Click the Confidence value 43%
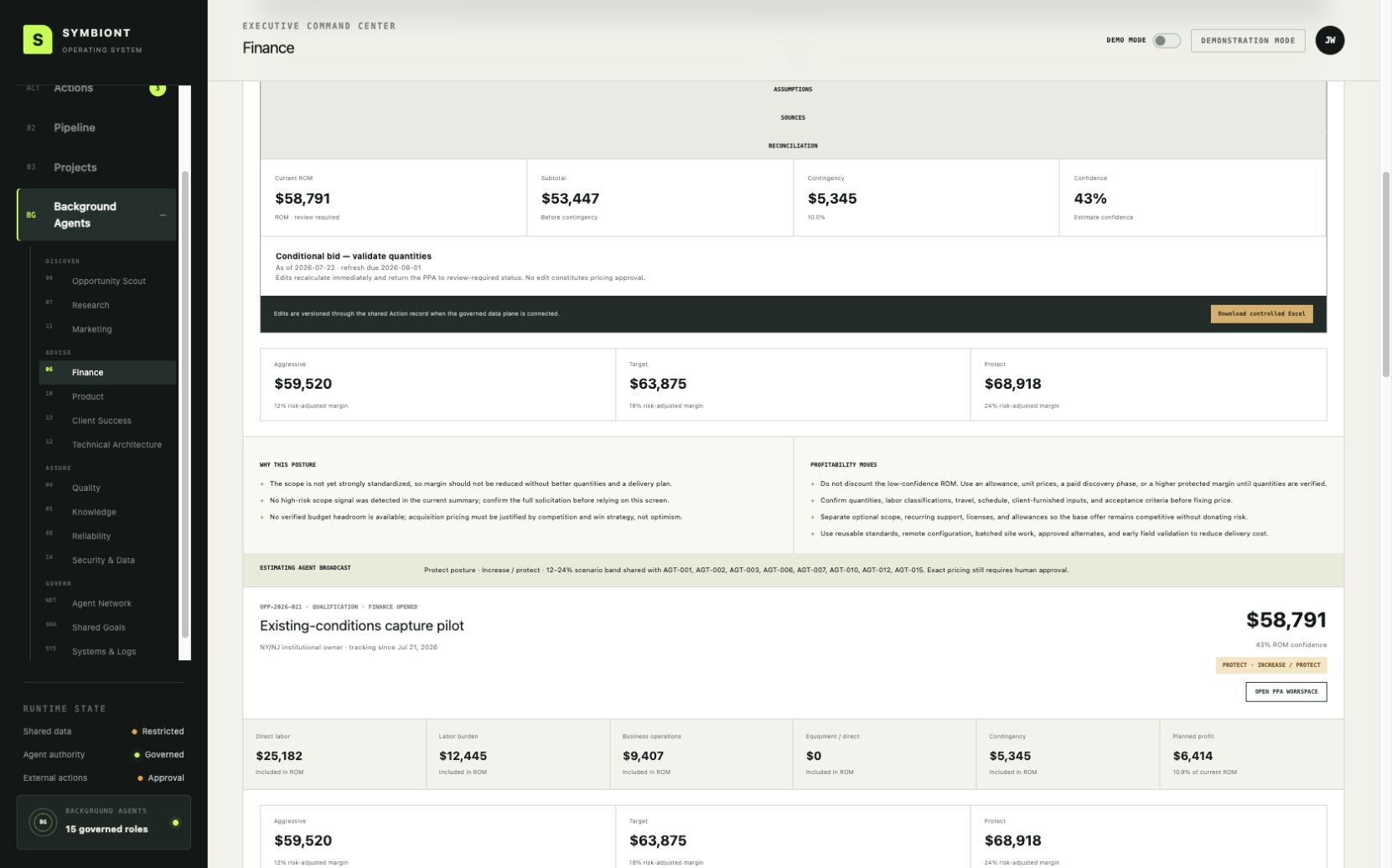The image size is (1392, 868). pos(1090,199)
